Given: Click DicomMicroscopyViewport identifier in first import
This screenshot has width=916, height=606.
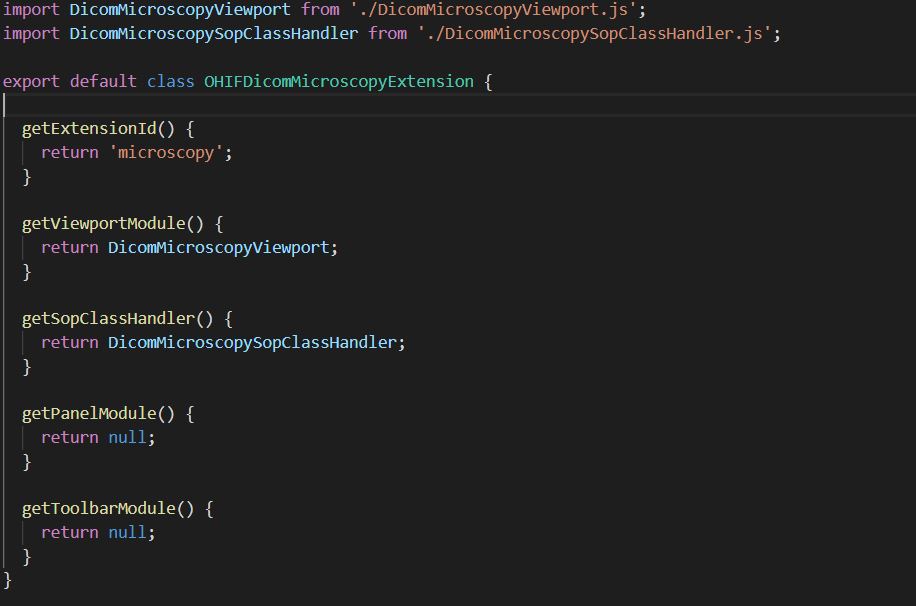Looking at the screenshot, I should coord(179,10).
